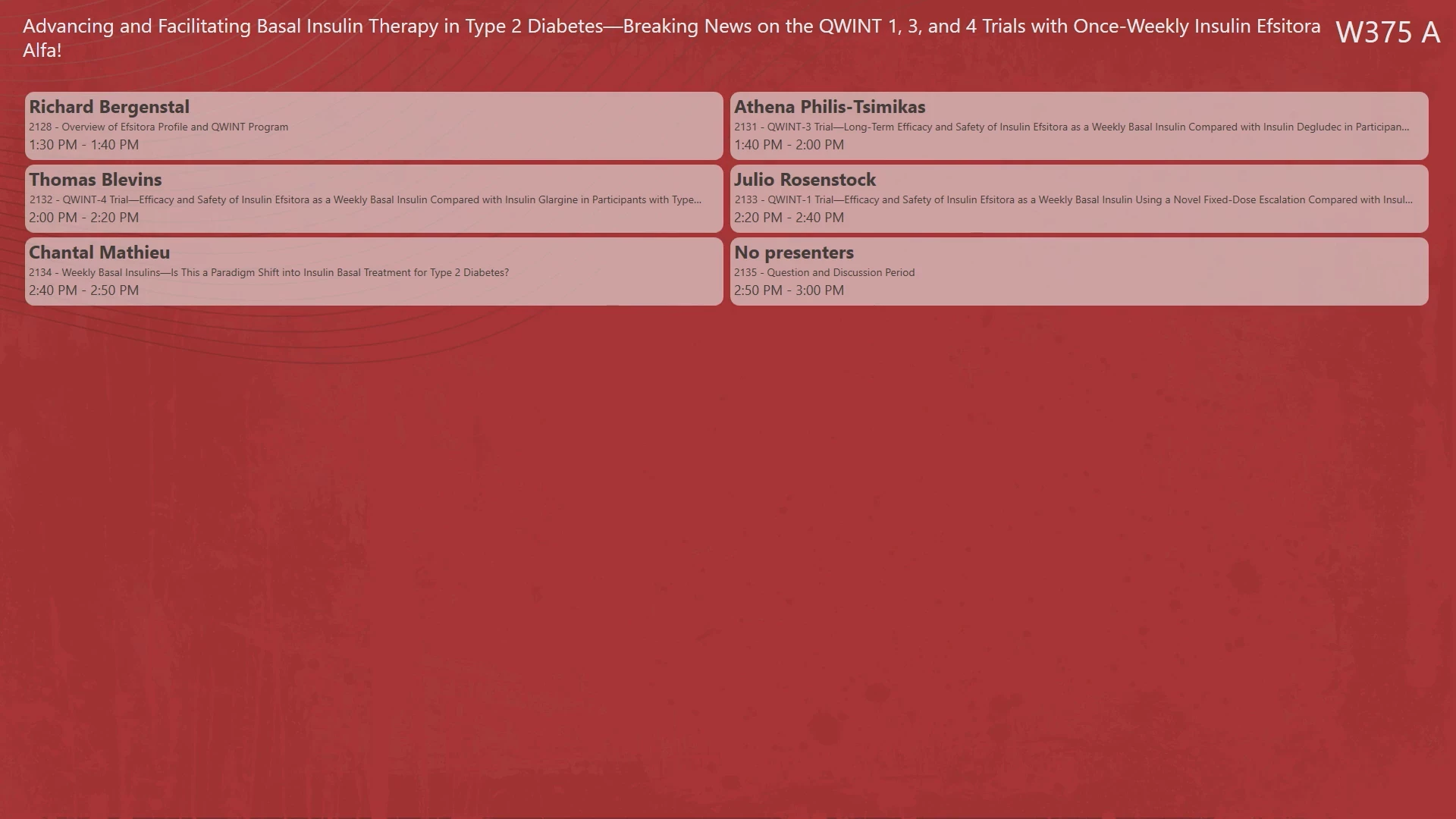Click the '2131 - QWINT-3 Trial' description
Screen dimensions: 1456x819
click(1072, 127)
